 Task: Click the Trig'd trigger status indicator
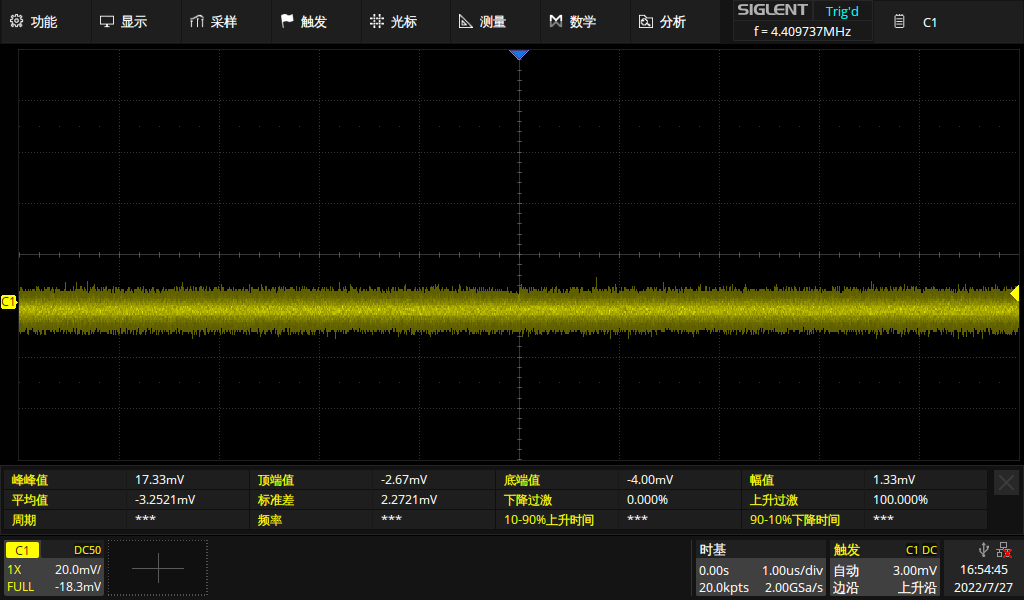click(x=841, y=11)
